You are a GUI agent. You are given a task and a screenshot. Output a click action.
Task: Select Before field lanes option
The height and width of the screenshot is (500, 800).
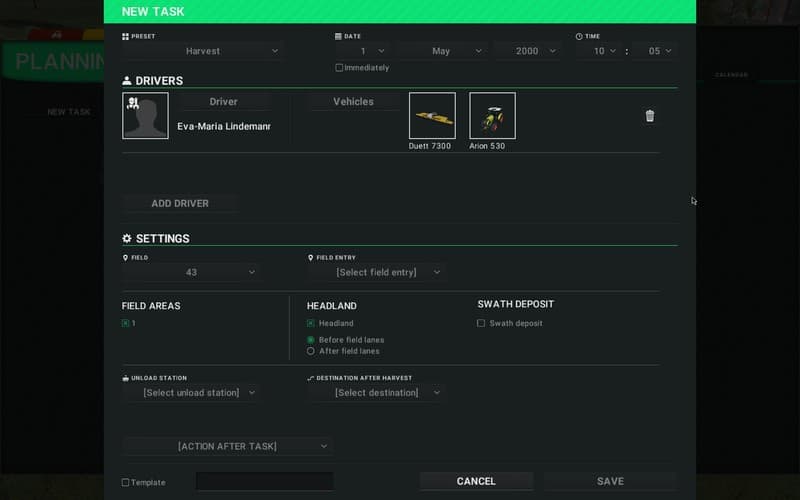pyautogui.click(x=311, y=340)
